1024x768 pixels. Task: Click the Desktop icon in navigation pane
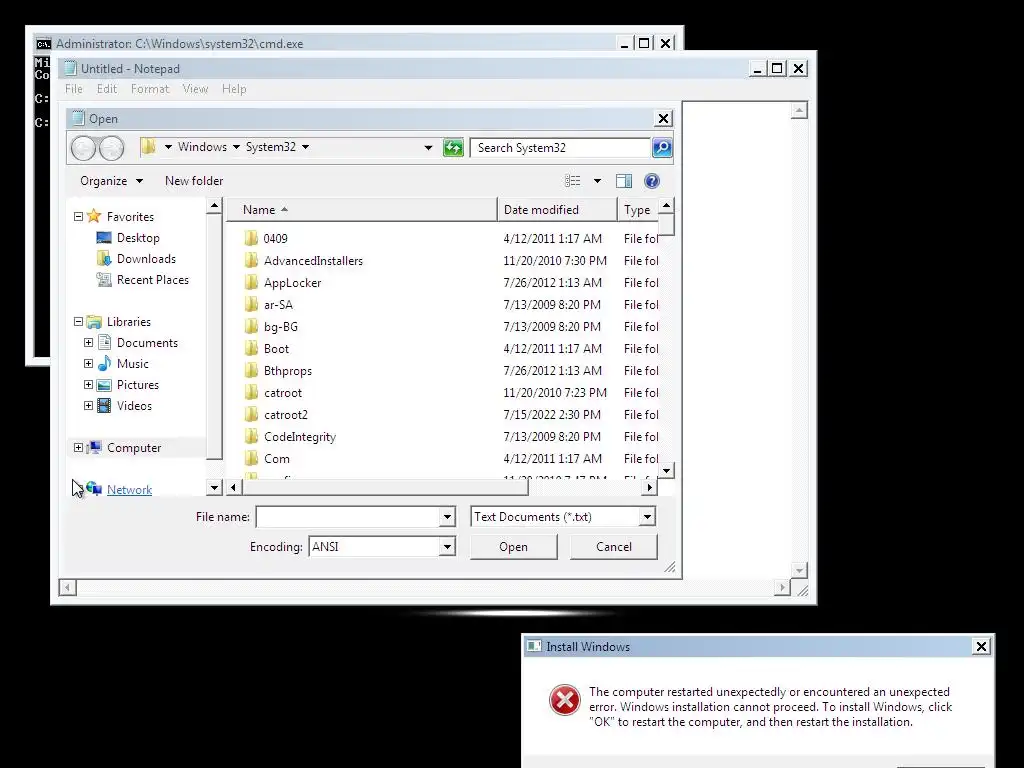(x=104, y=238)
